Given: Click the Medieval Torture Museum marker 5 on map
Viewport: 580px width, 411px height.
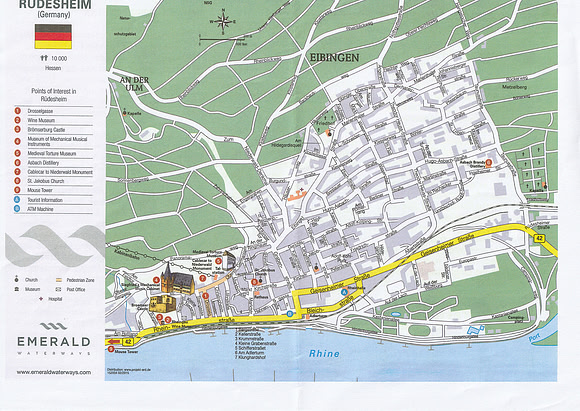Looking at the screenshot, I should click(x=218, y=261).
